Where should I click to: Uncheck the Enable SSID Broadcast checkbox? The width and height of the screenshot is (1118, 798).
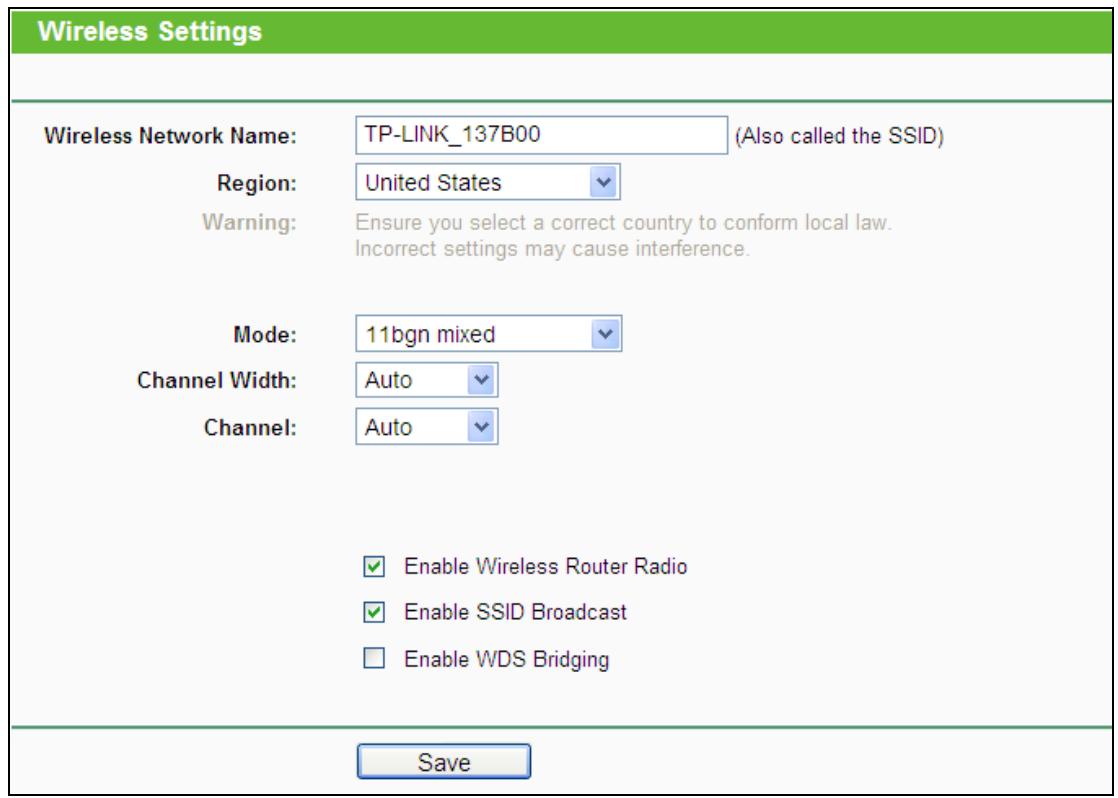(x=374, y=613)
